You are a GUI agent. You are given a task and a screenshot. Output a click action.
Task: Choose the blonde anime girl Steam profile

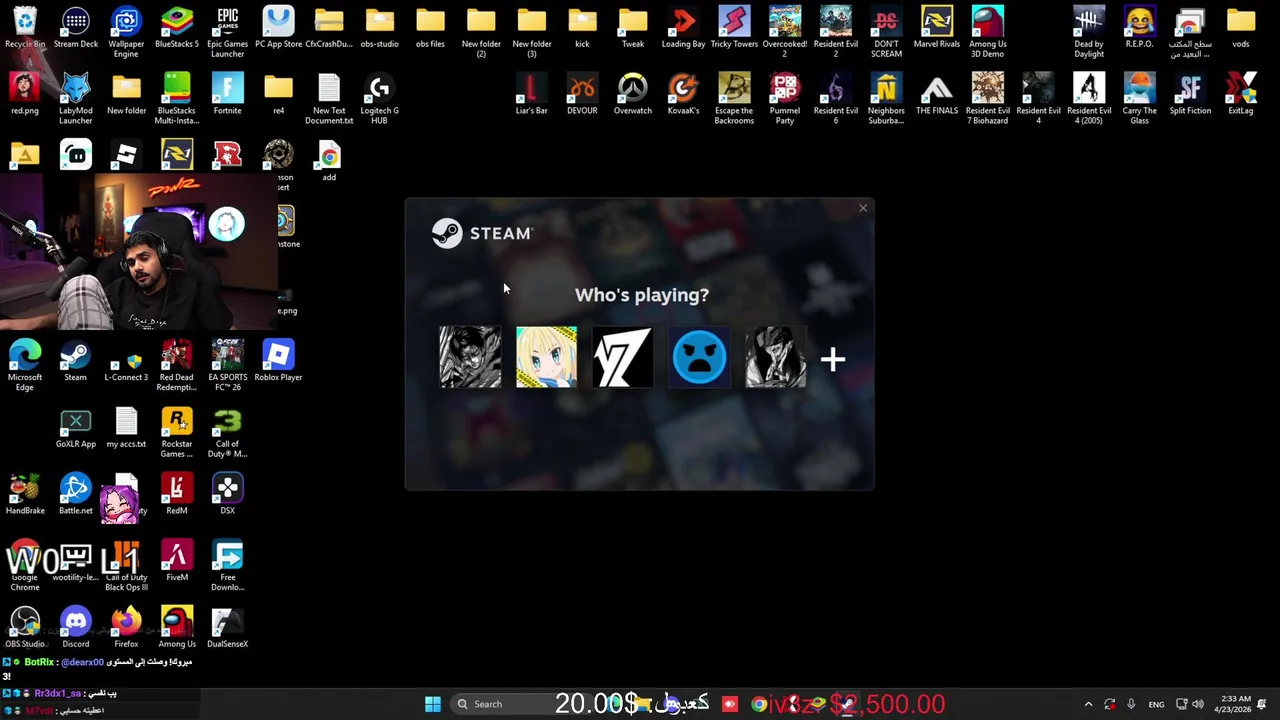point(546,357)
